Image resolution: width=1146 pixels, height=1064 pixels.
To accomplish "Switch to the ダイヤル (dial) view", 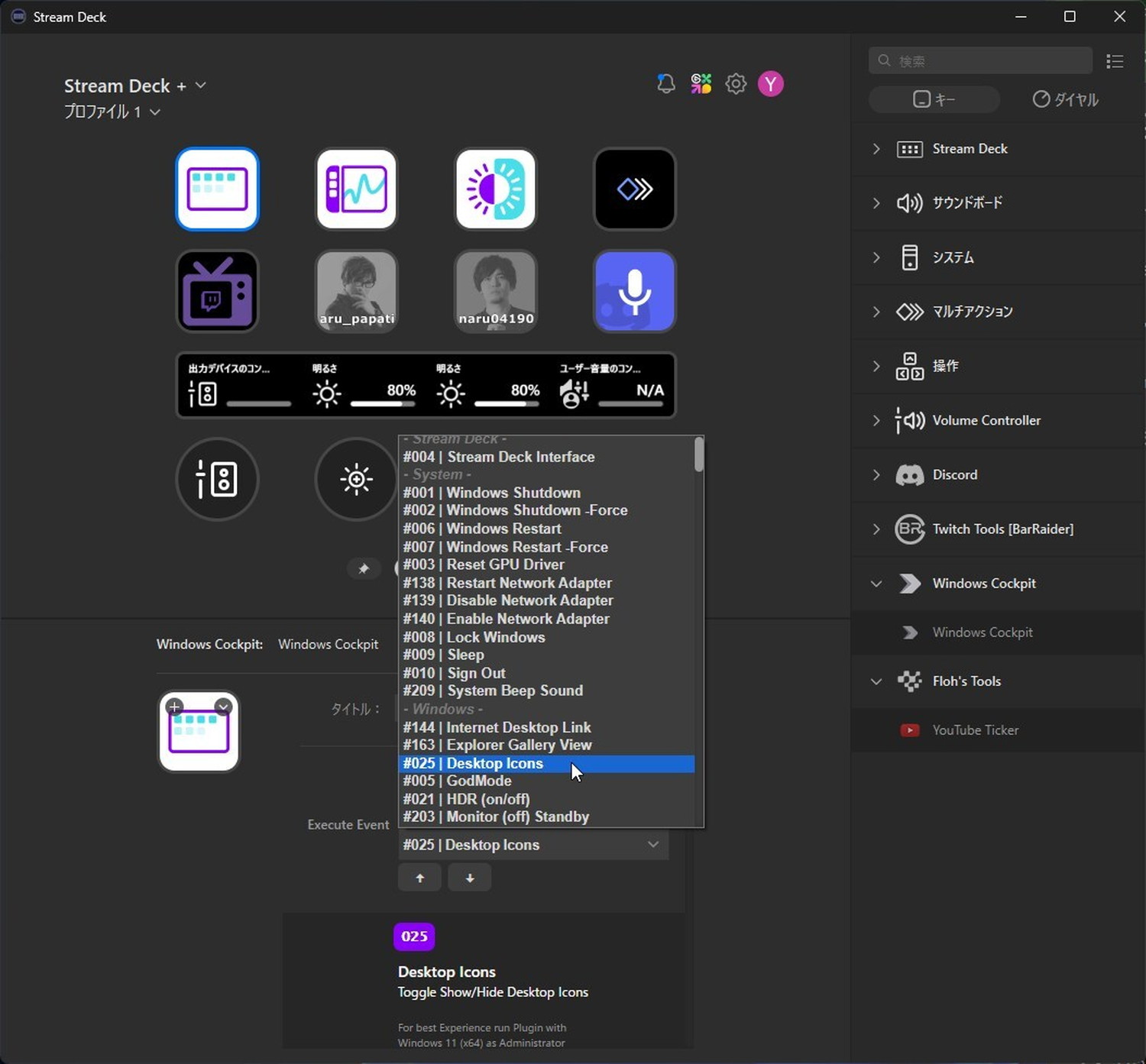I will 1065,99.
